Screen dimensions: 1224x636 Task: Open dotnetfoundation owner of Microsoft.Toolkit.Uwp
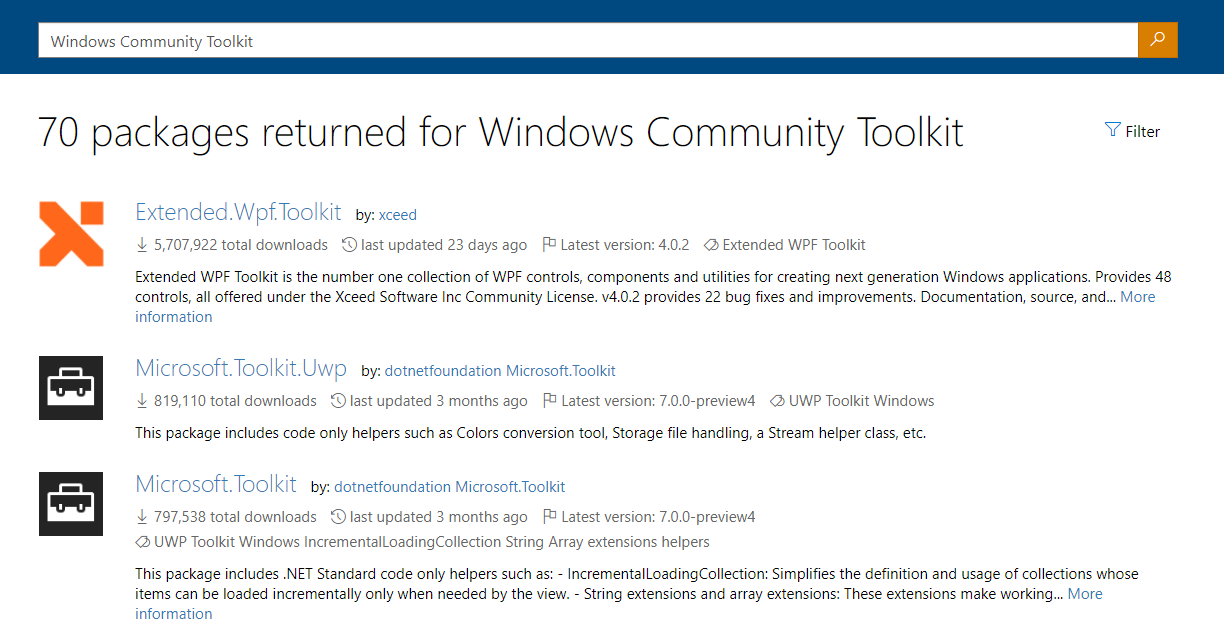pos(443,371)
